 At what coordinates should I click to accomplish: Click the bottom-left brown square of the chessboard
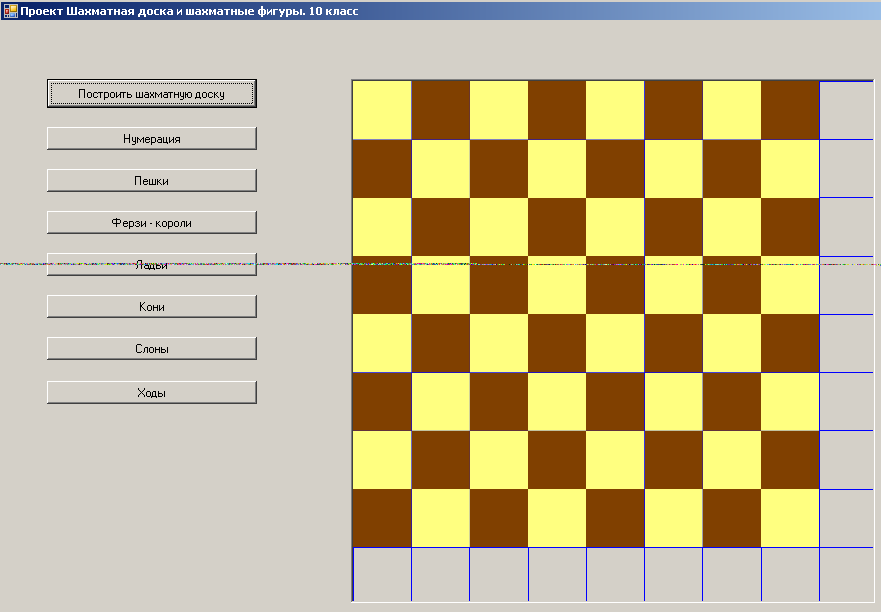[x=382, y=518]
